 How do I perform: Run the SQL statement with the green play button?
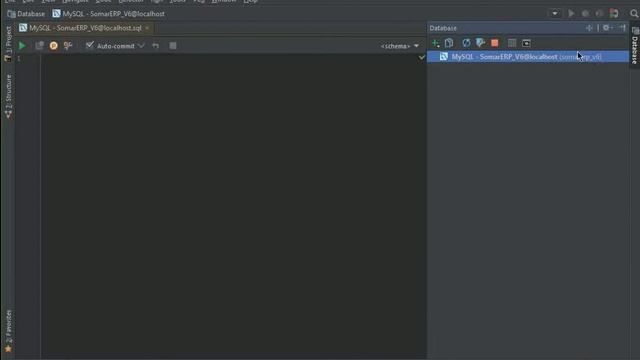(x=22, y=46)
